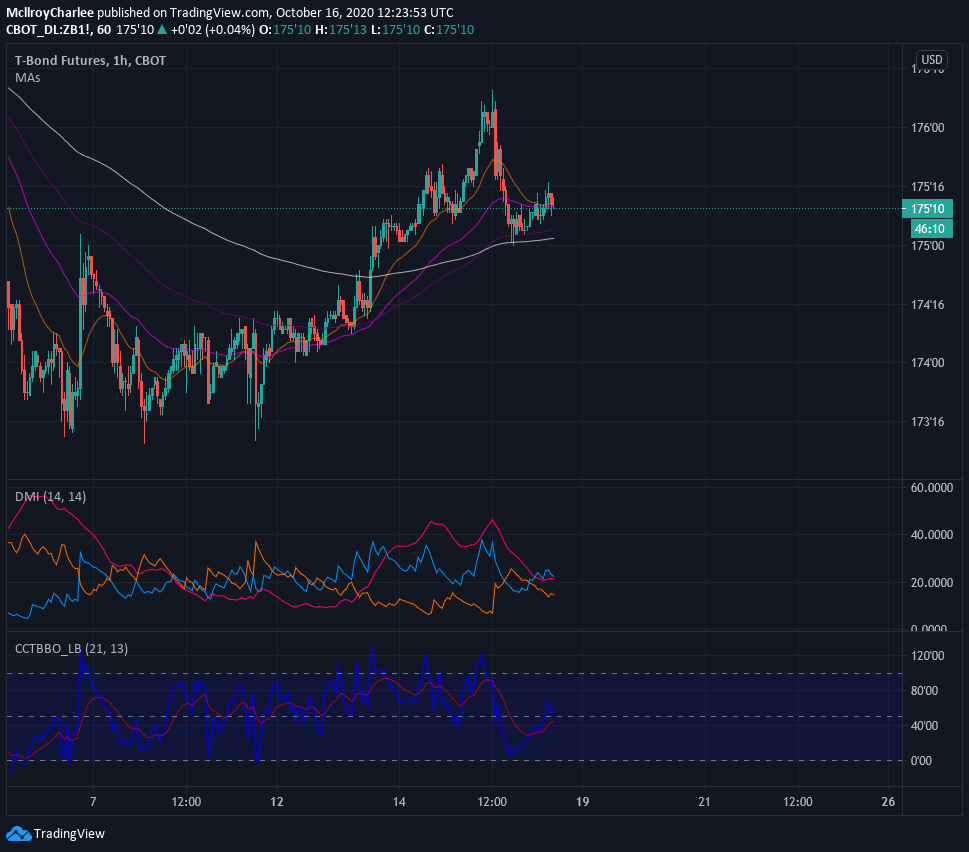
Task: Open the USD currency selector
Action: [932, 59]
